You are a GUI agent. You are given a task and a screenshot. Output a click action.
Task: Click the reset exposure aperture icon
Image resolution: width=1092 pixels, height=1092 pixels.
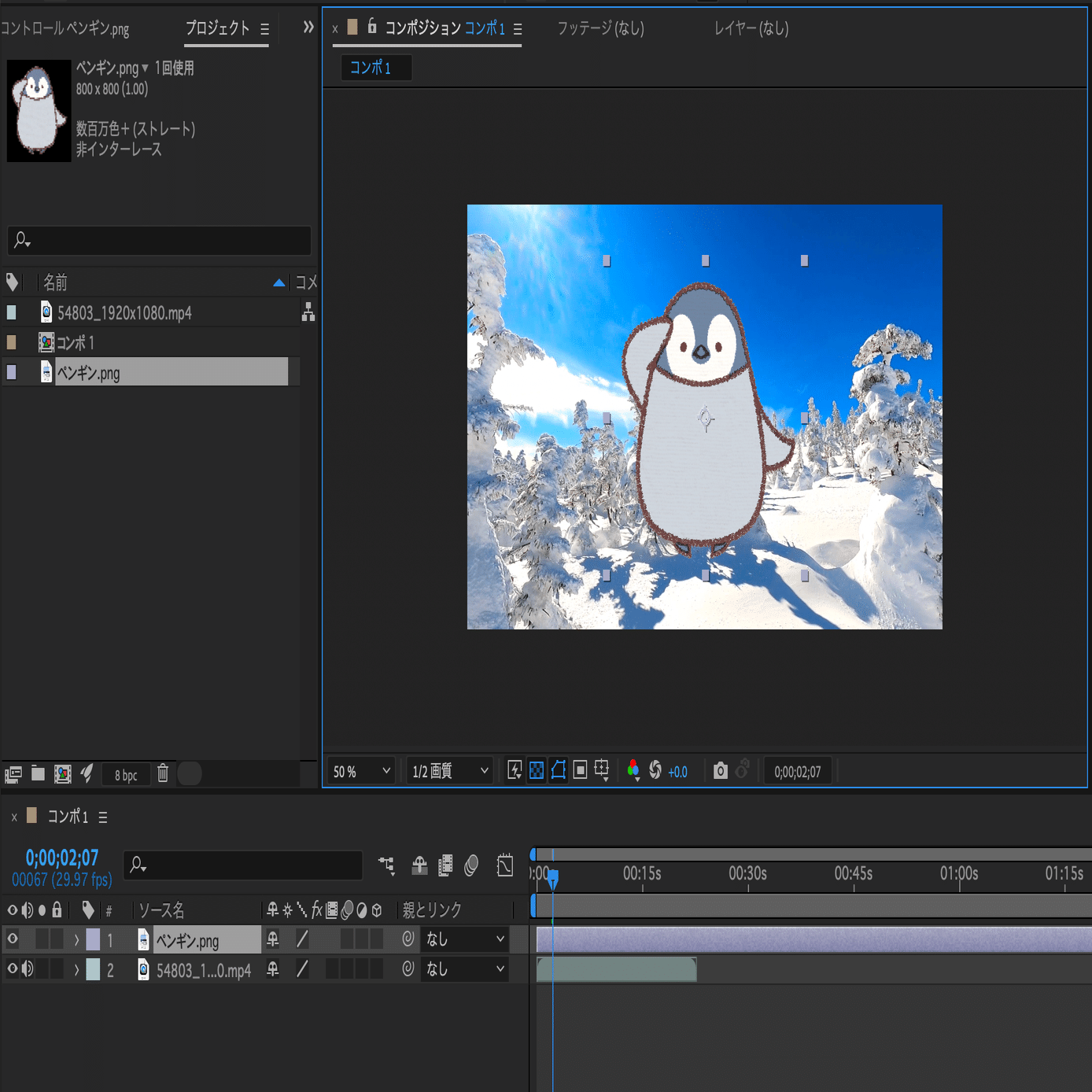(x=655, y=771)
